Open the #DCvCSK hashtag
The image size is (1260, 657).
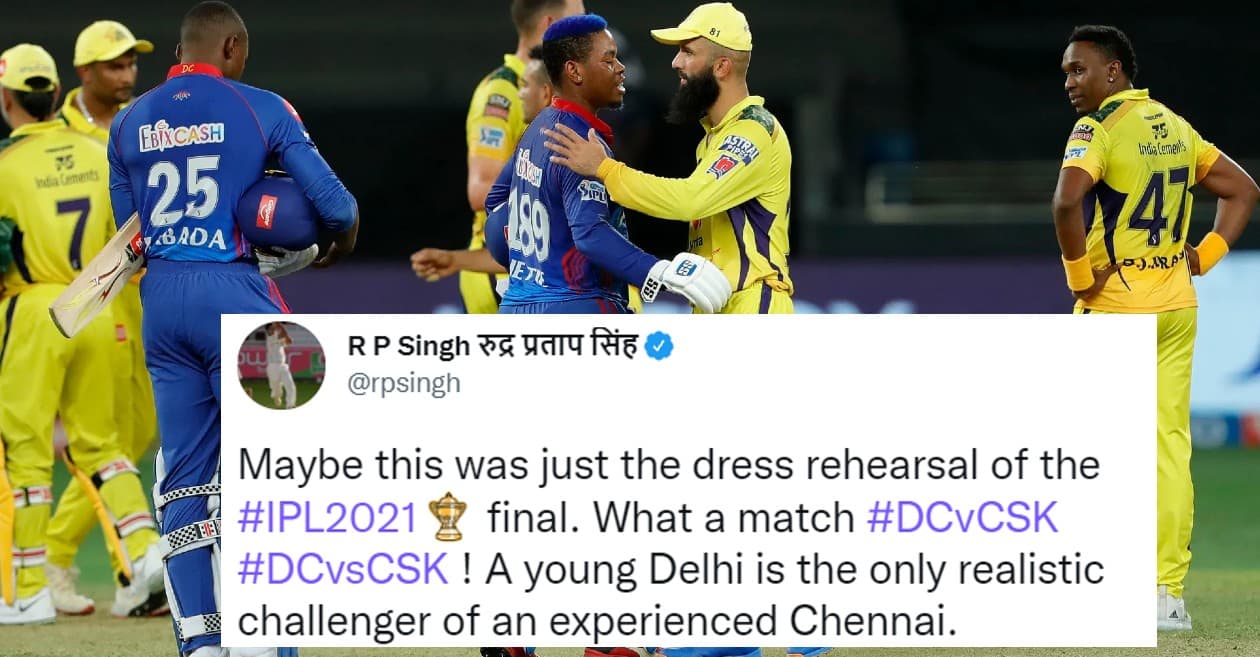pos(962,517)
